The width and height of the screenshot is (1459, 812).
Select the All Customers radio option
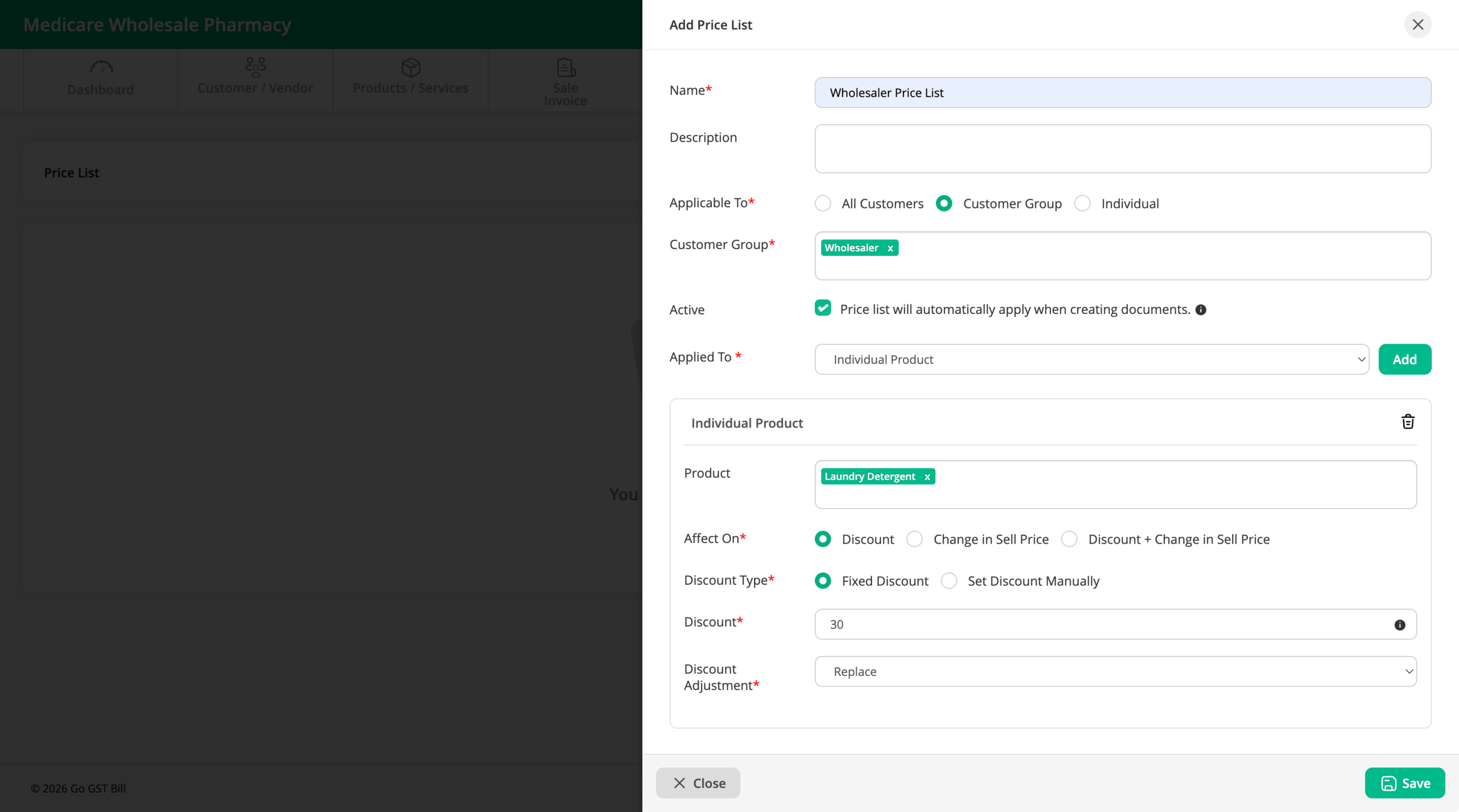[822, 203]
